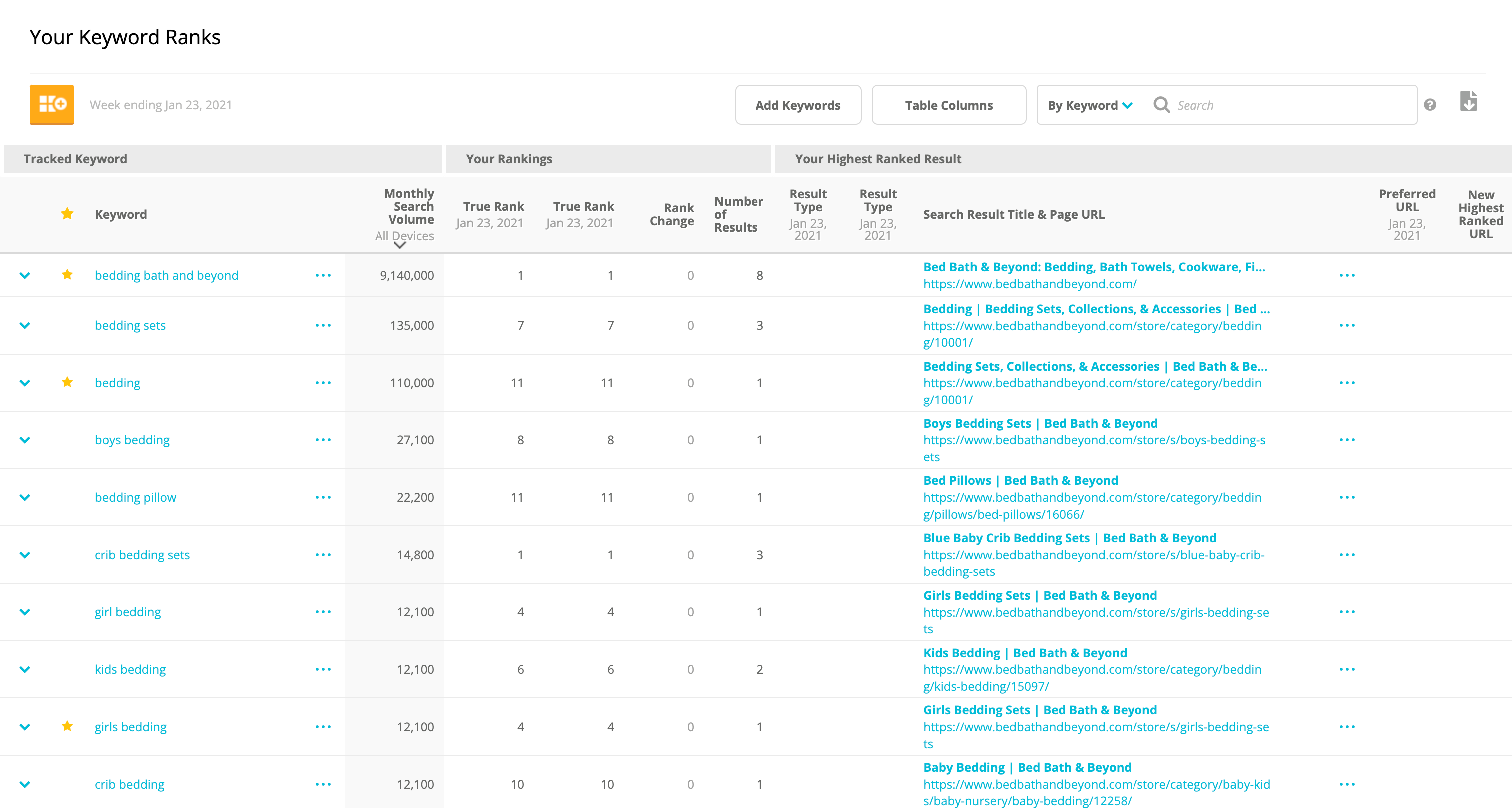Expand the bedding pillow row

[24, 498]
